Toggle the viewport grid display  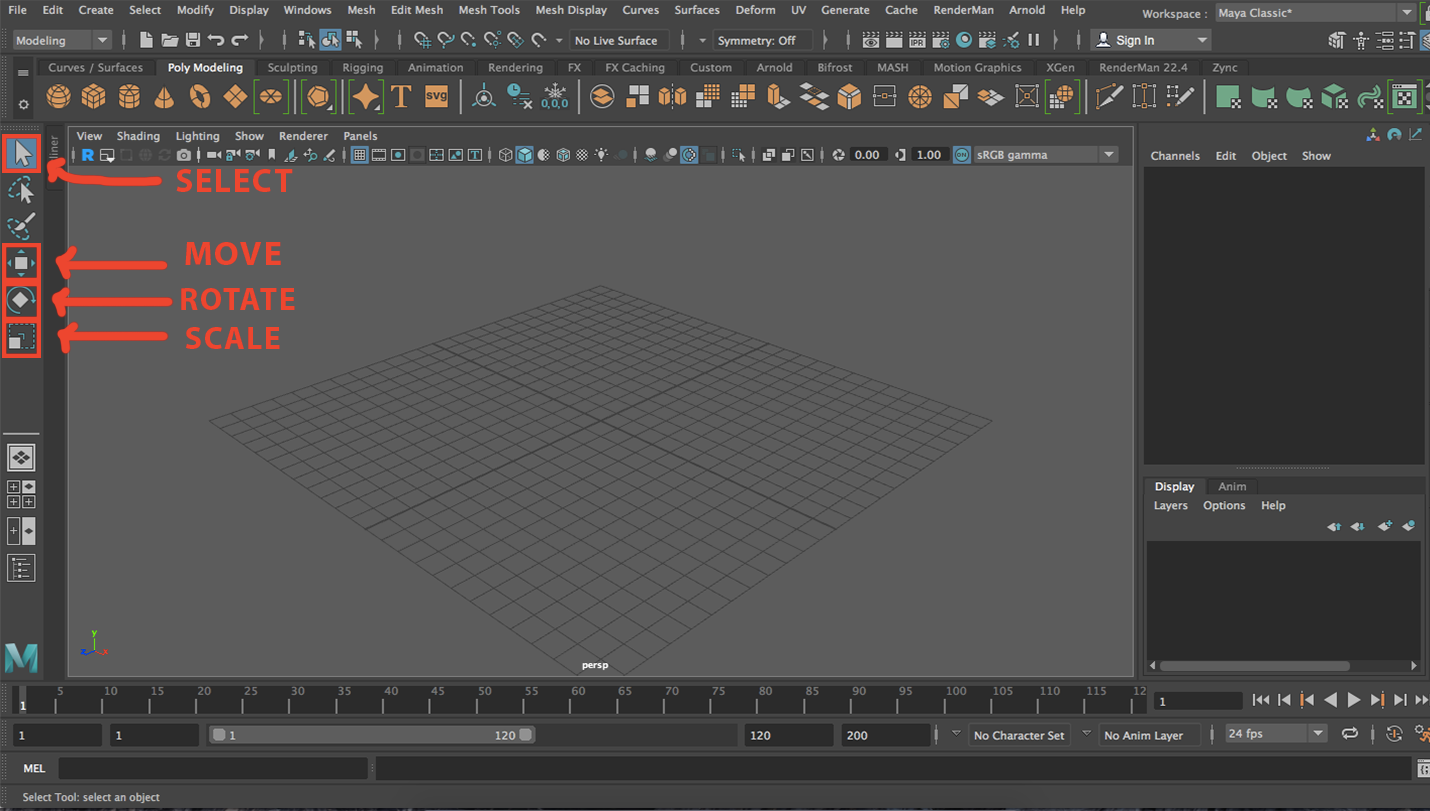click(360, 155)
